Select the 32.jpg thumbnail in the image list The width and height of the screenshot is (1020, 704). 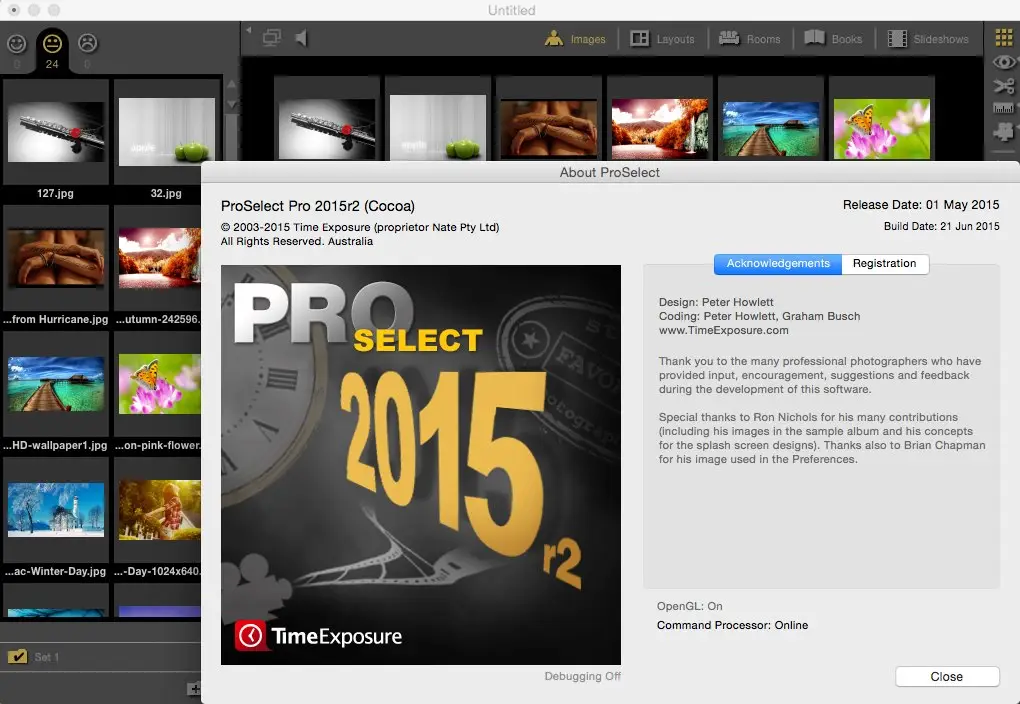(167, 130)
